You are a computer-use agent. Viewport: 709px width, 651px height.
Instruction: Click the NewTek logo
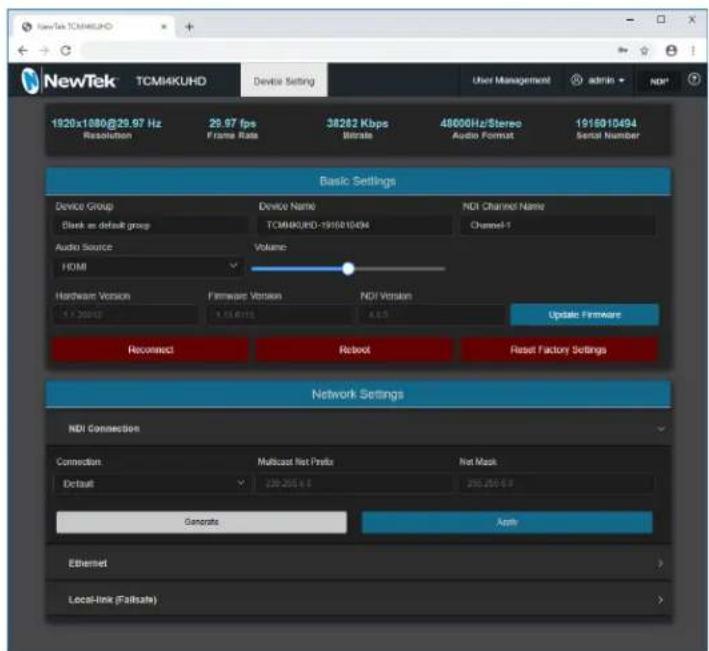click(69, 80)
